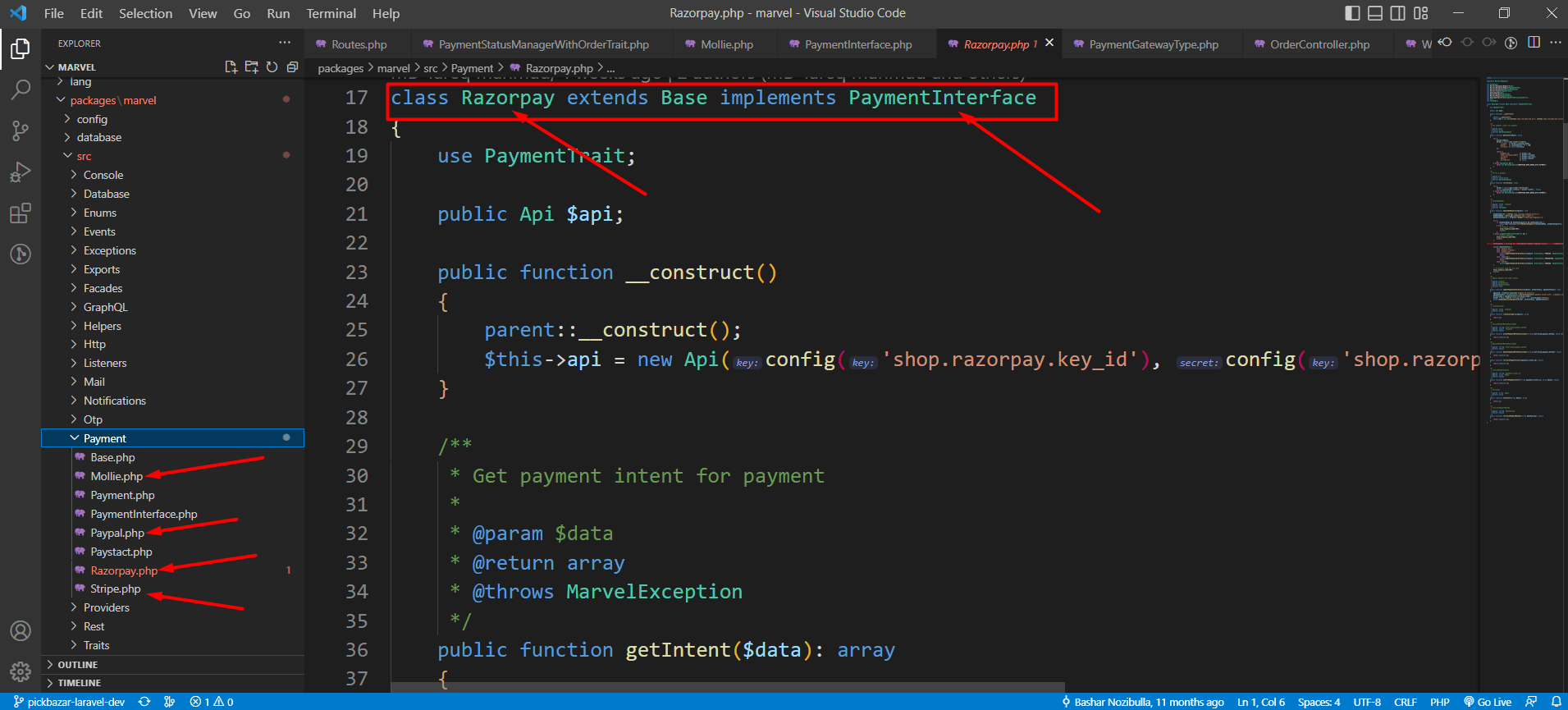This screenshot has height=710, width=1568.
Task: Toggle the bottom panel layout button
Action: click(1375, 13)
